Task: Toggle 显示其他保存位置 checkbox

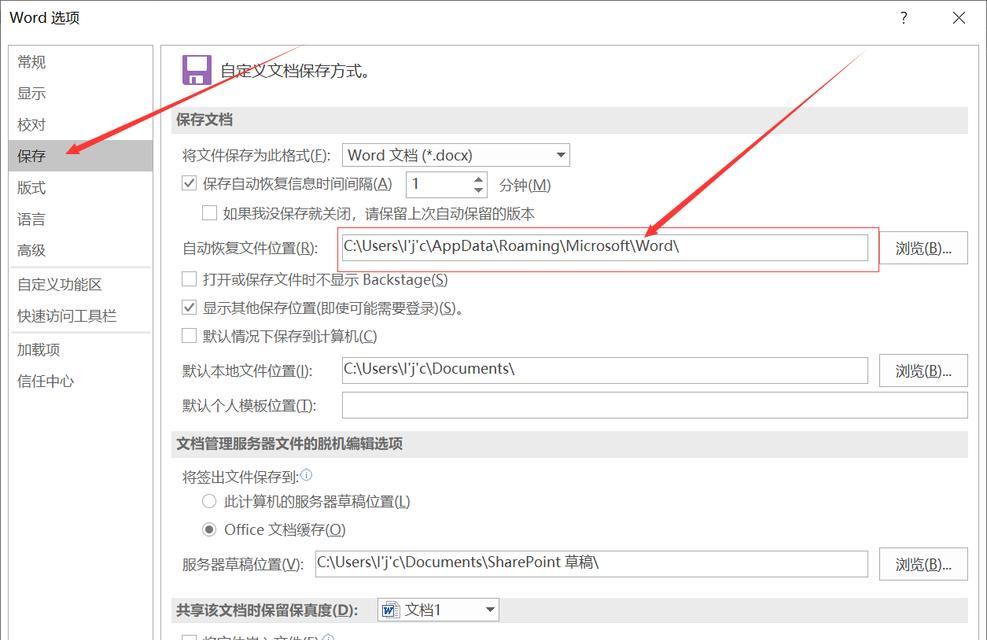Action: point(189,307)
